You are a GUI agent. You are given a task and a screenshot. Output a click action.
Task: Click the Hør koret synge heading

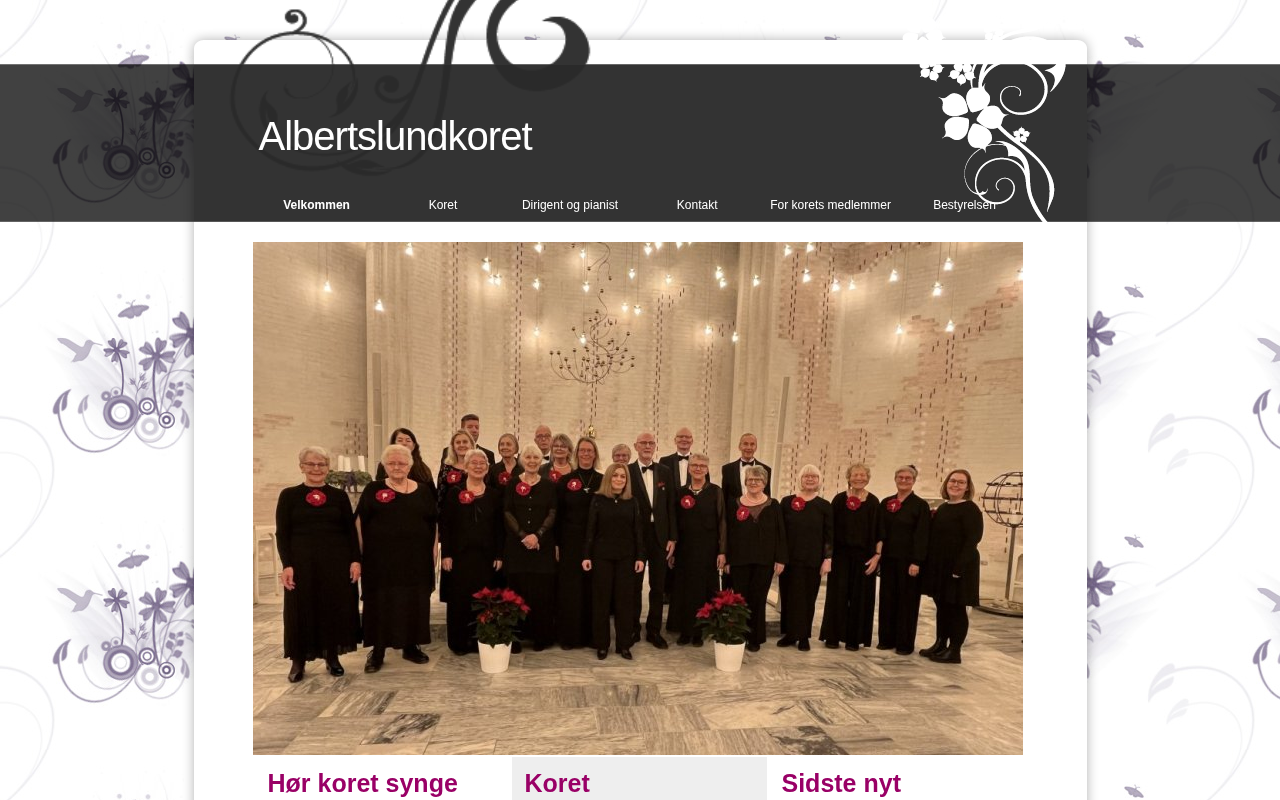(x=362, y=783)
